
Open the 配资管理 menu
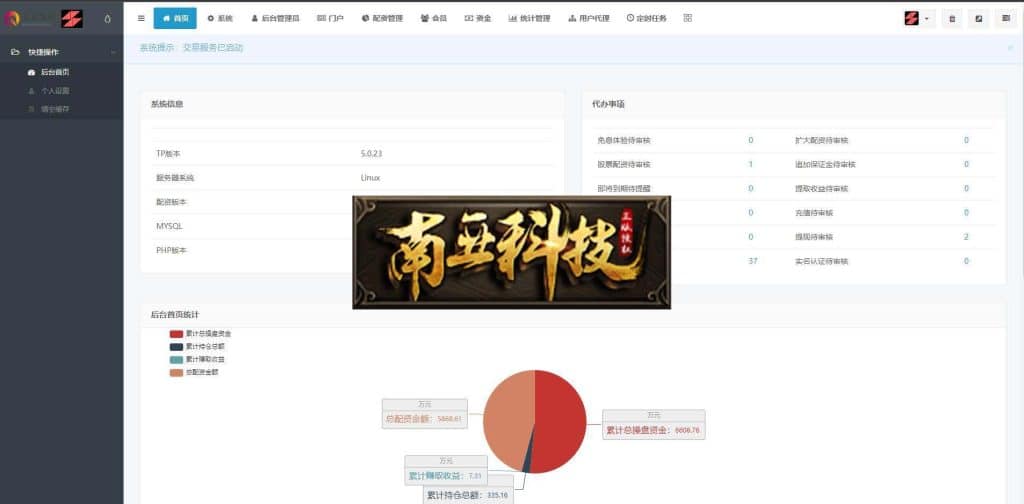382,18
